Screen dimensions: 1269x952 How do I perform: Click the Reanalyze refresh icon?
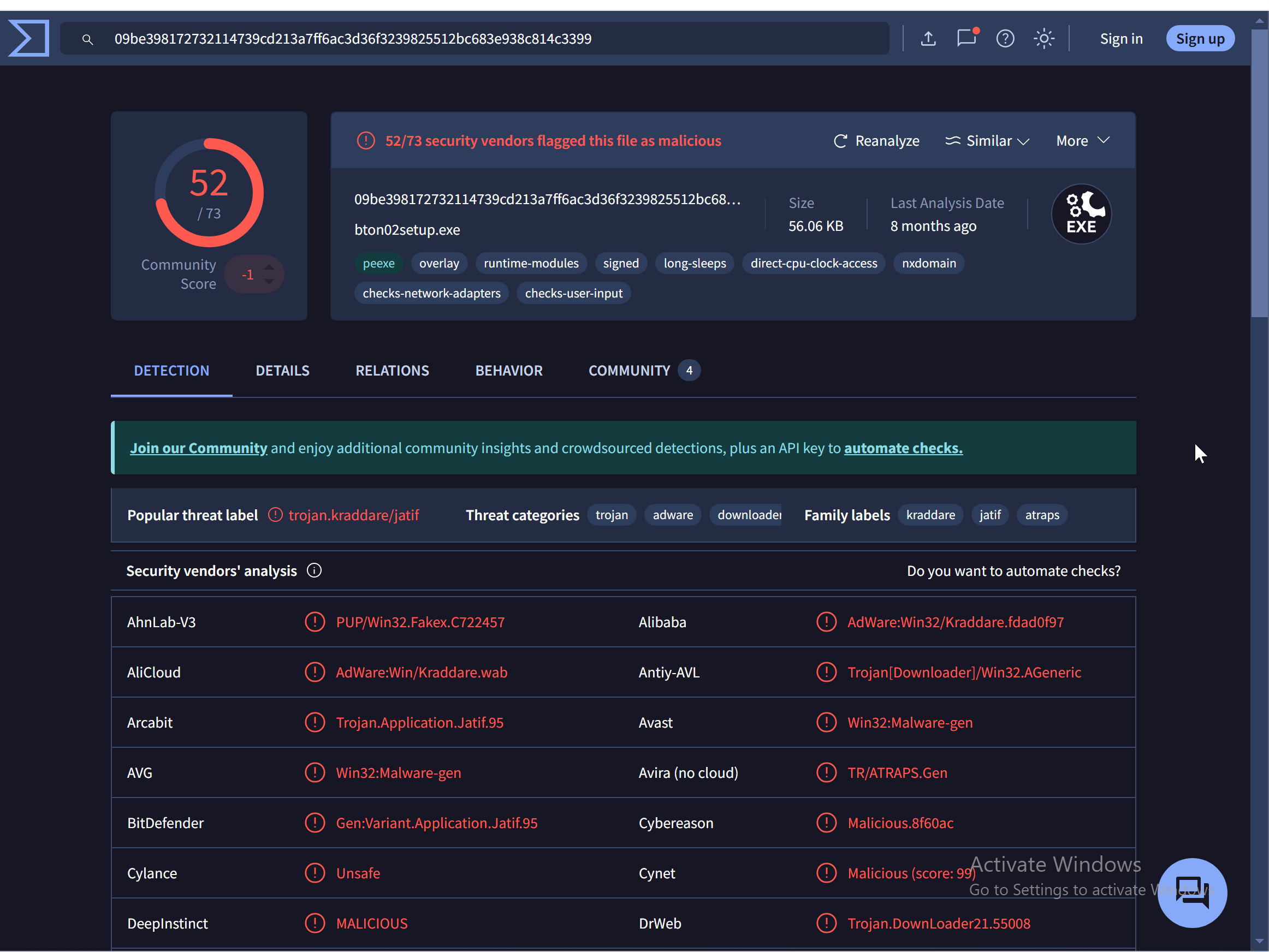840,141
